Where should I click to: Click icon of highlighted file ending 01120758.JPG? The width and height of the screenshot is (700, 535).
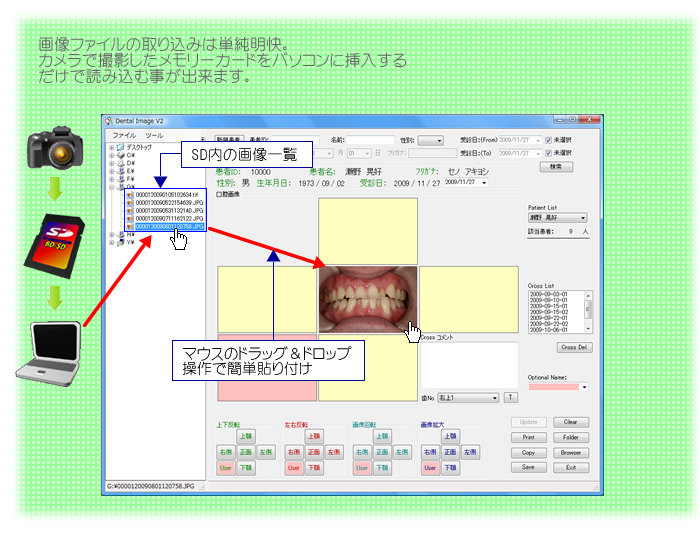130,226
